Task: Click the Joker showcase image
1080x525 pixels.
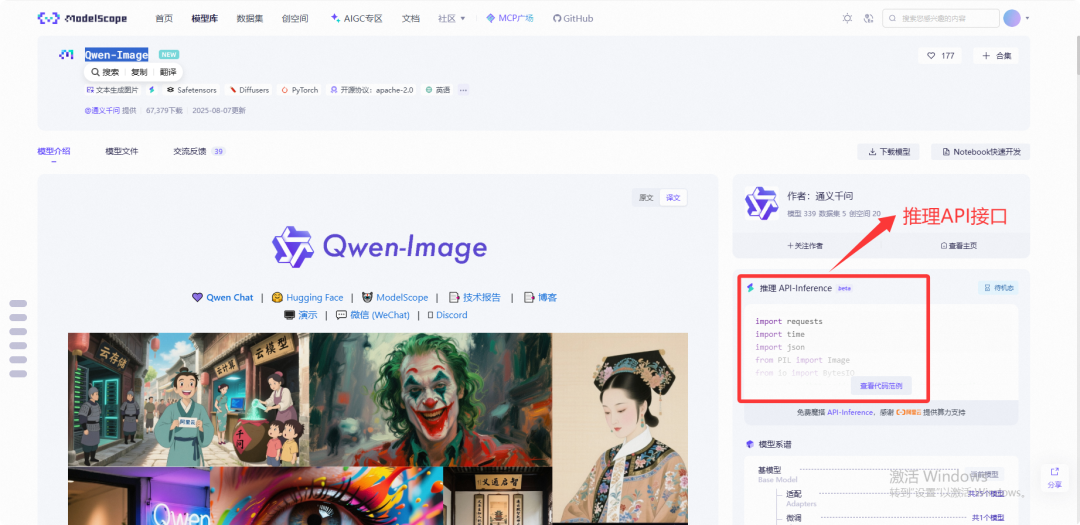Action: [430, 400]
